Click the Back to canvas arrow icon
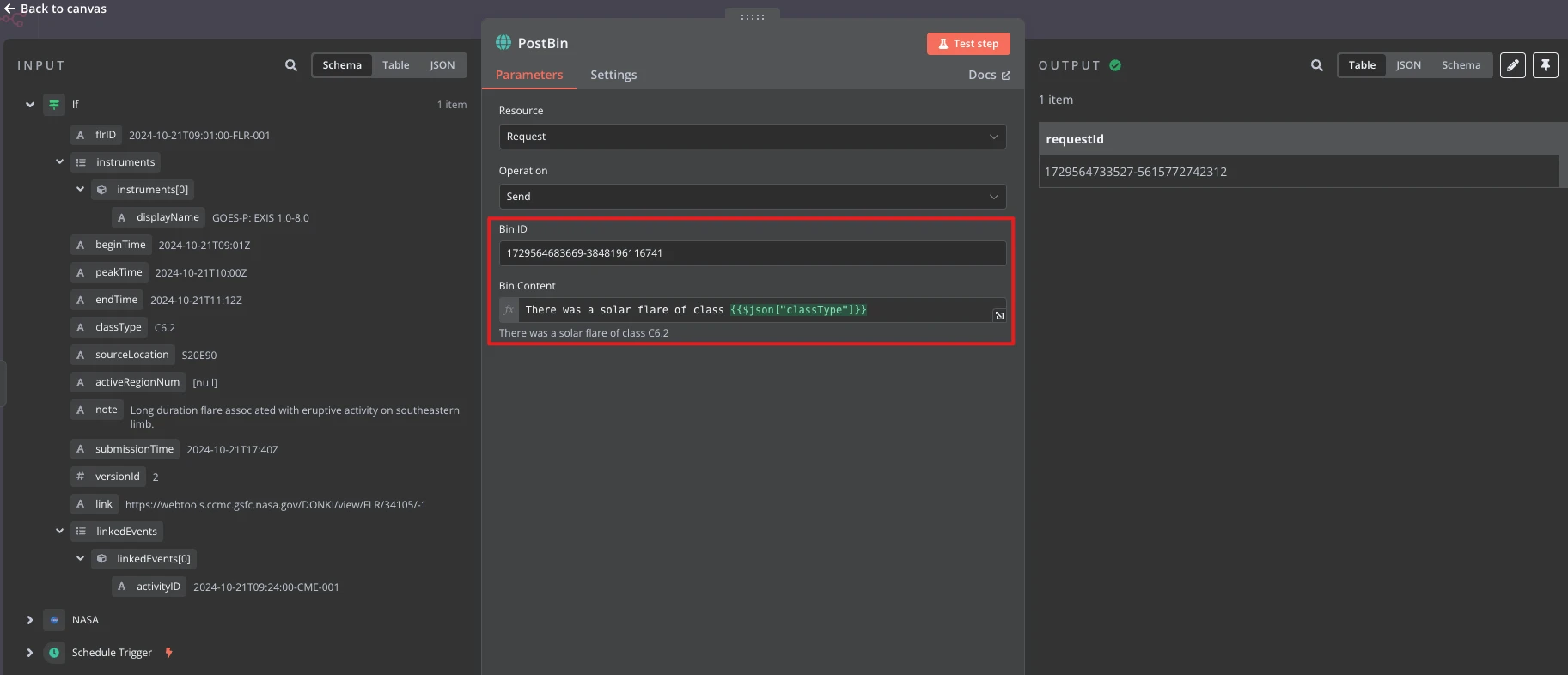 tap(9, 9)
